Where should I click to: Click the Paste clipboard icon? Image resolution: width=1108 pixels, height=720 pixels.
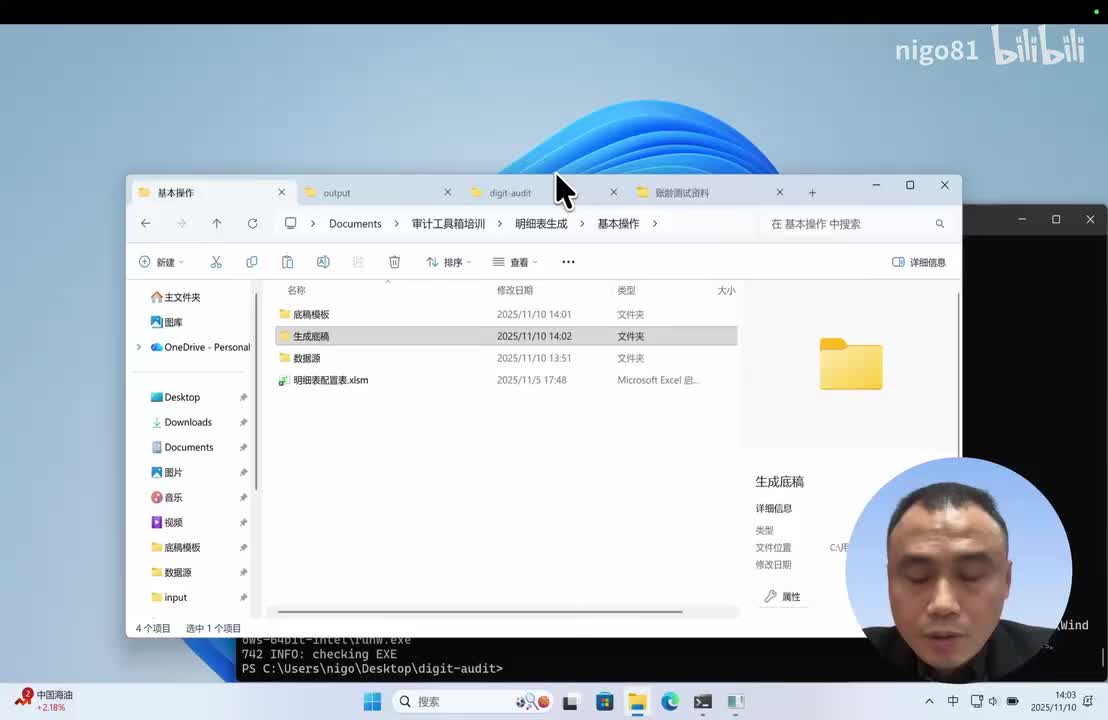click(287, 262)
